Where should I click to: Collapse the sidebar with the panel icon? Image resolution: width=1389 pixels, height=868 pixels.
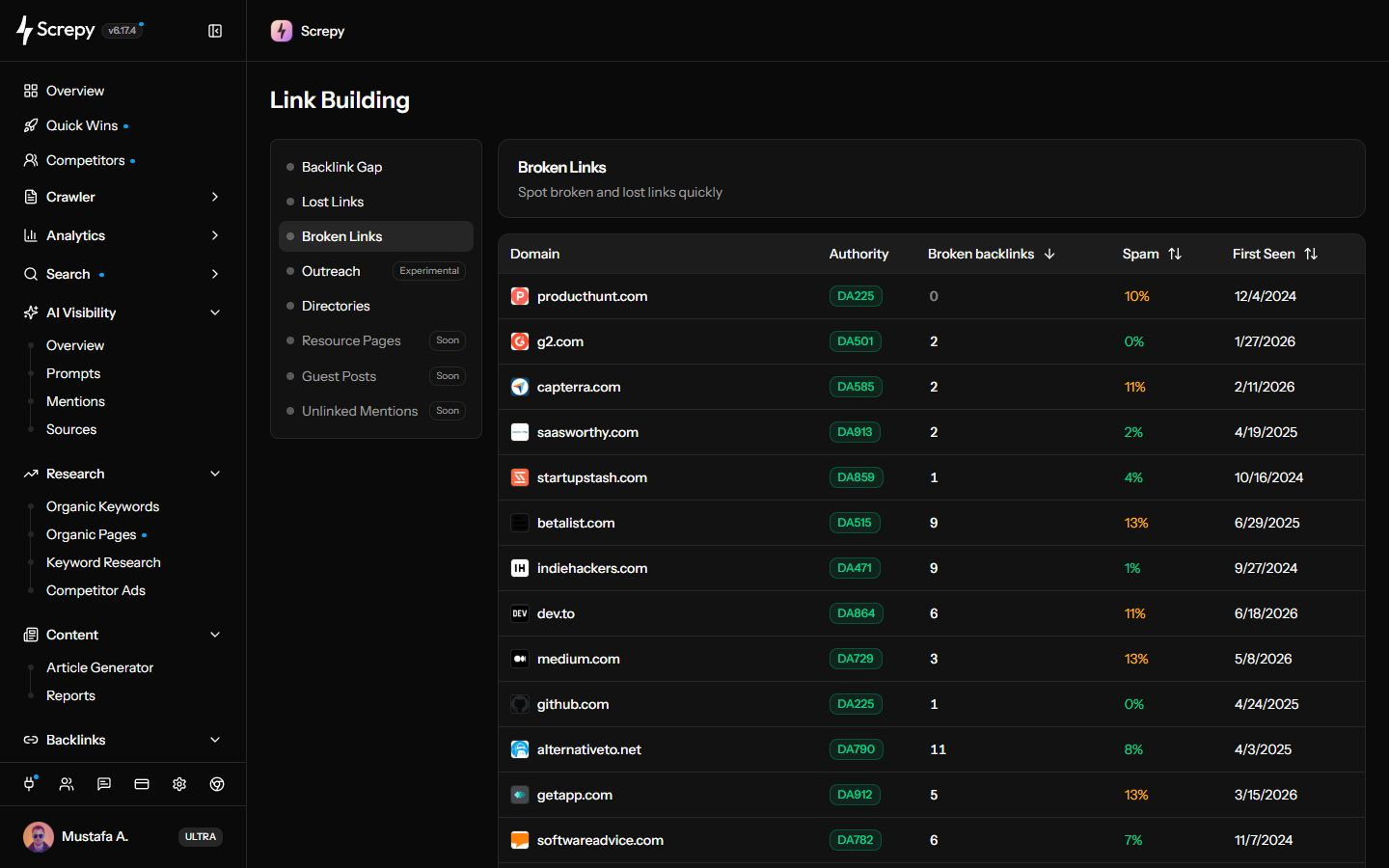(x=215, y=31)
